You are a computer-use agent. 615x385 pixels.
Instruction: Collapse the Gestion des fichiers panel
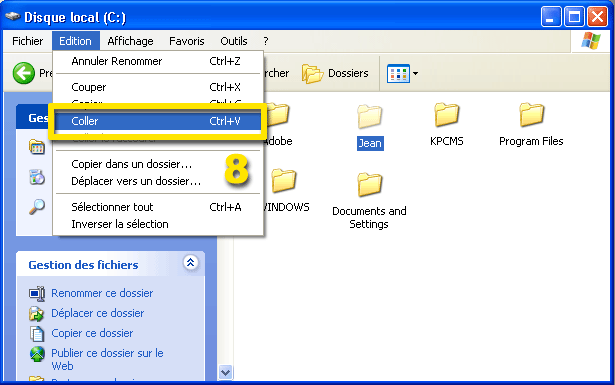pos(191,262)
